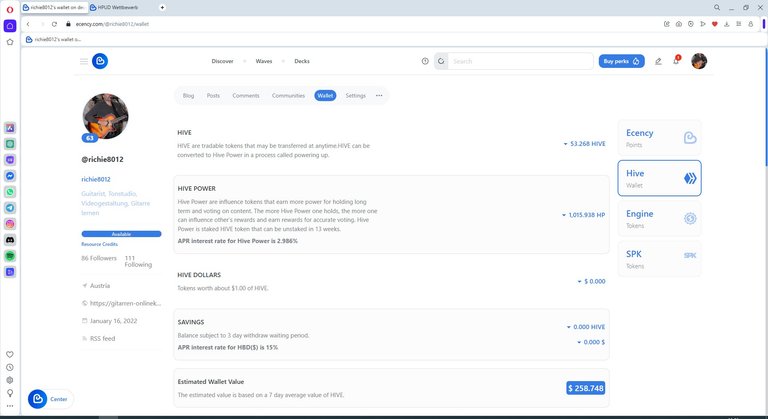
Task: Open Instagram in Opera sidebar
Action: click(x=10, y=224)
